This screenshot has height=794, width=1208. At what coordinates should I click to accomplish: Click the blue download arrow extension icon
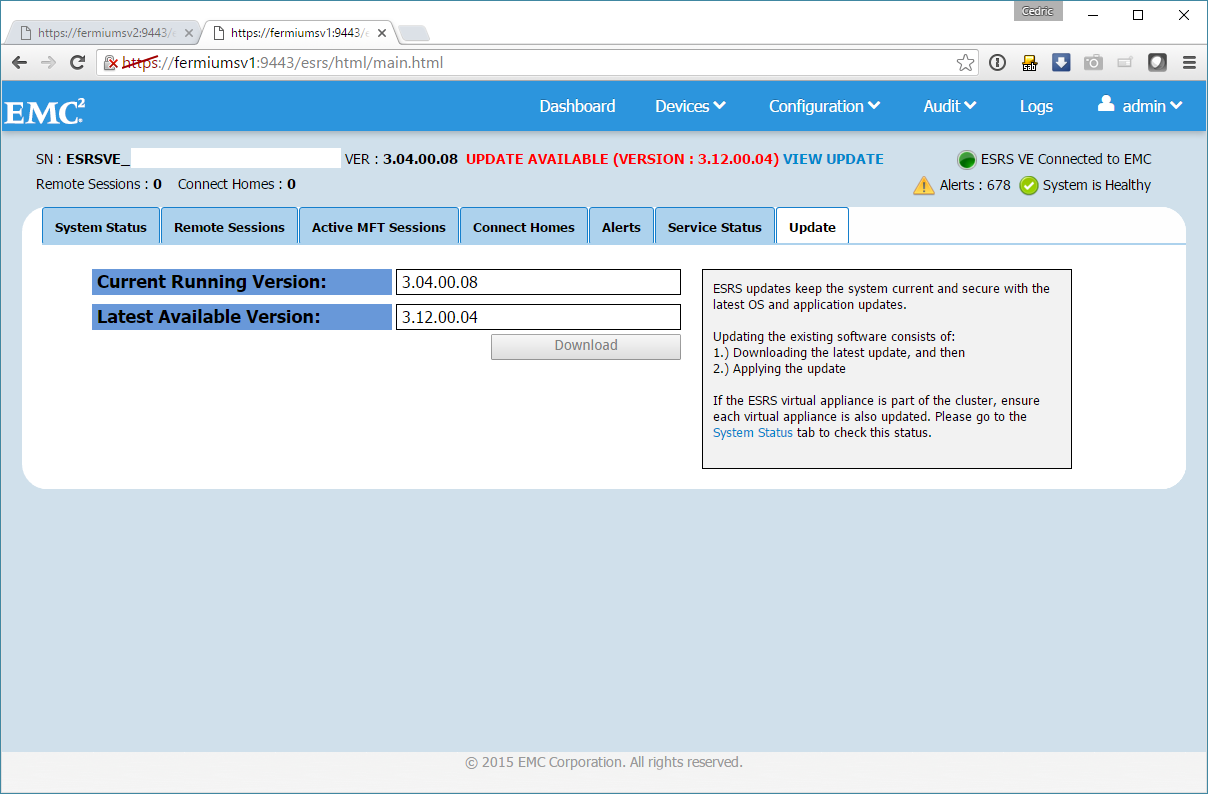tap(1061, 63)
